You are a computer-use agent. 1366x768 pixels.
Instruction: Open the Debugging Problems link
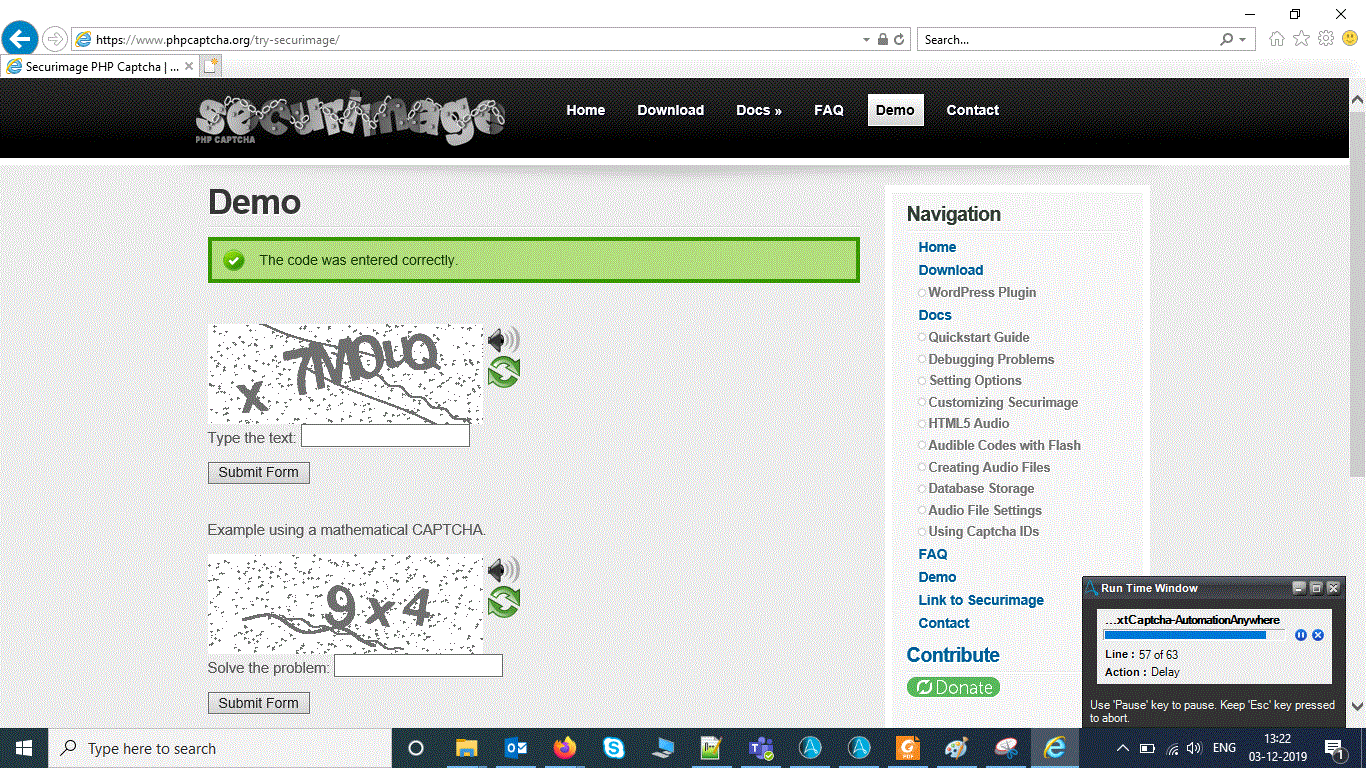[991, 359]
